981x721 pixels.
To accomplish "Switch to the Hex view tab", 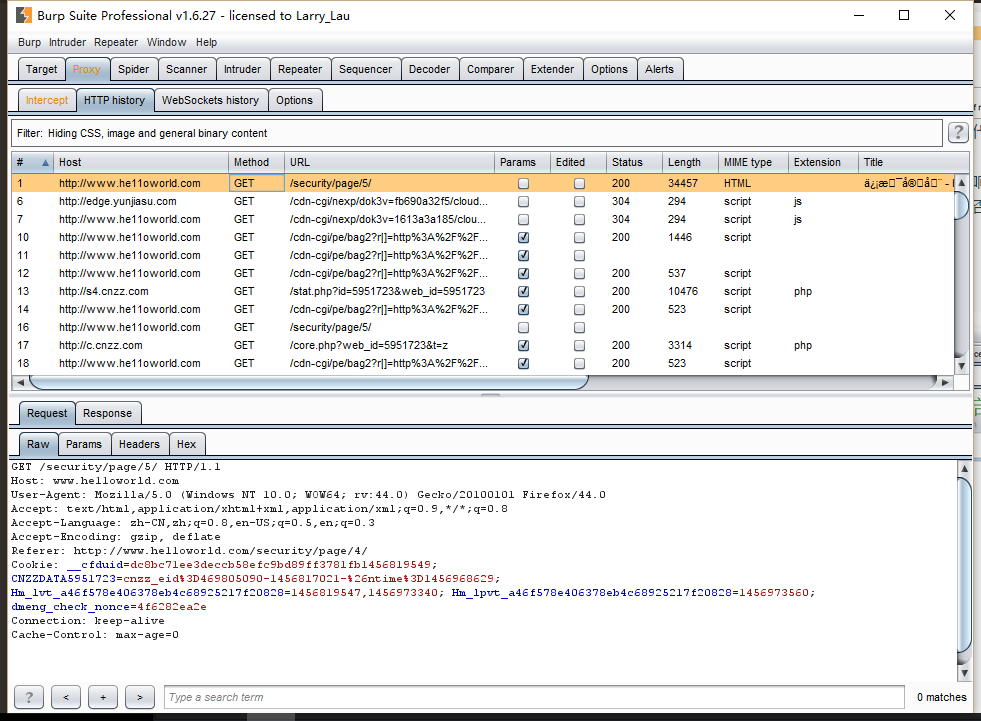I will tap(186, 444).
